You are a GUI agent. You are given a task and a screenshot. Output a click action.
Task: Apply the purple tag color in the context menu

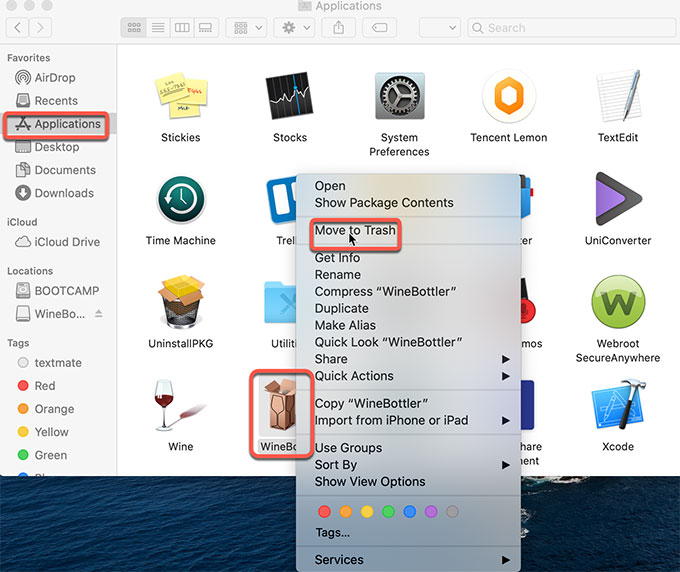431,512
